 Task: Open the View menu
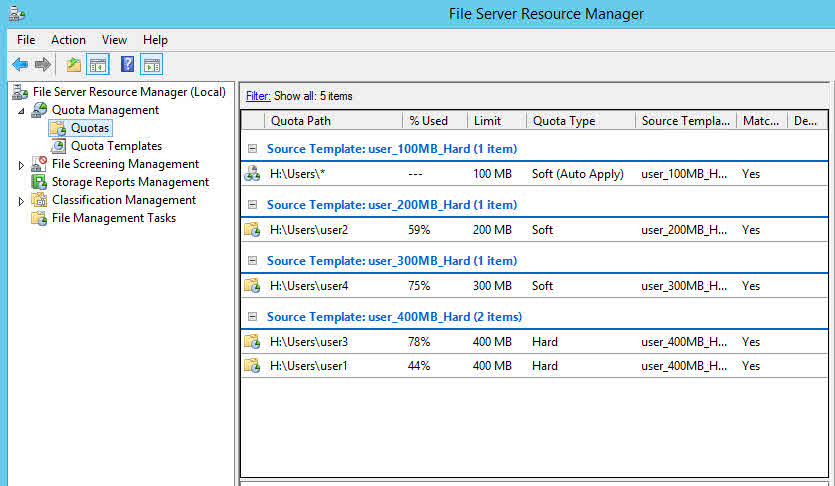coord(114,40)
